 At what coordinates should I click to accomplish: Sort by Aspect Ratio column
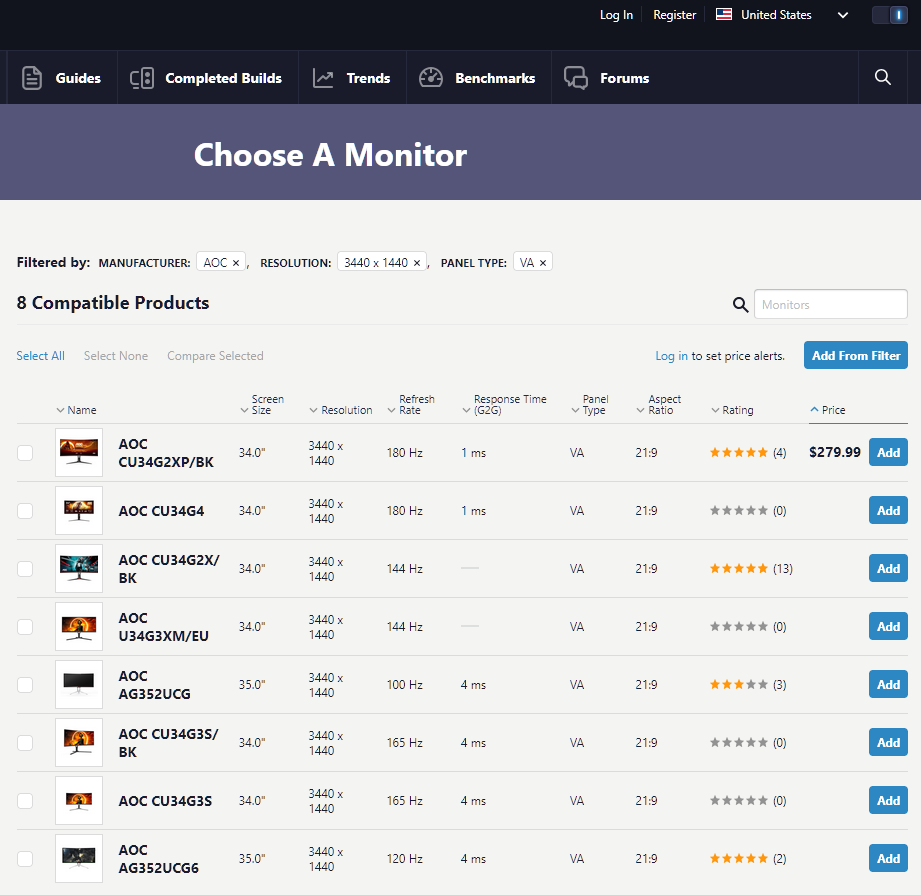click(x=659, y=405)
